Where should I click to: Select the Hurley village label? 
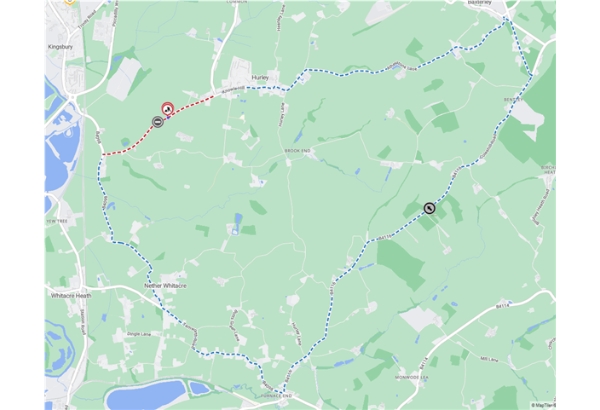tap(260, 77)
